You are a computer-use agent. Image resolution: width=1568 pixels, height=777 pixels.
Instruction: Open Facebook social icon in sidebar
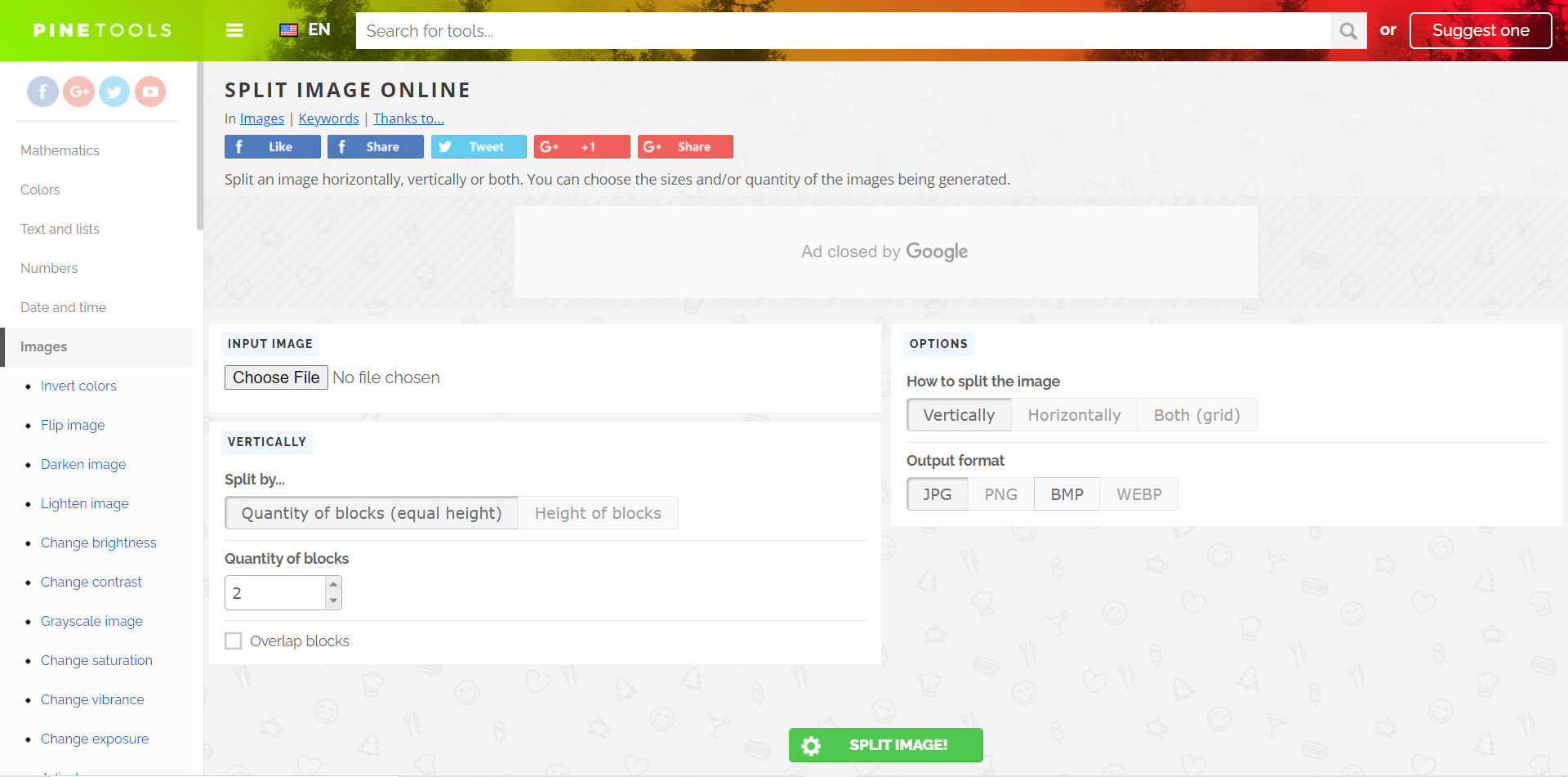tap(42, 92)
